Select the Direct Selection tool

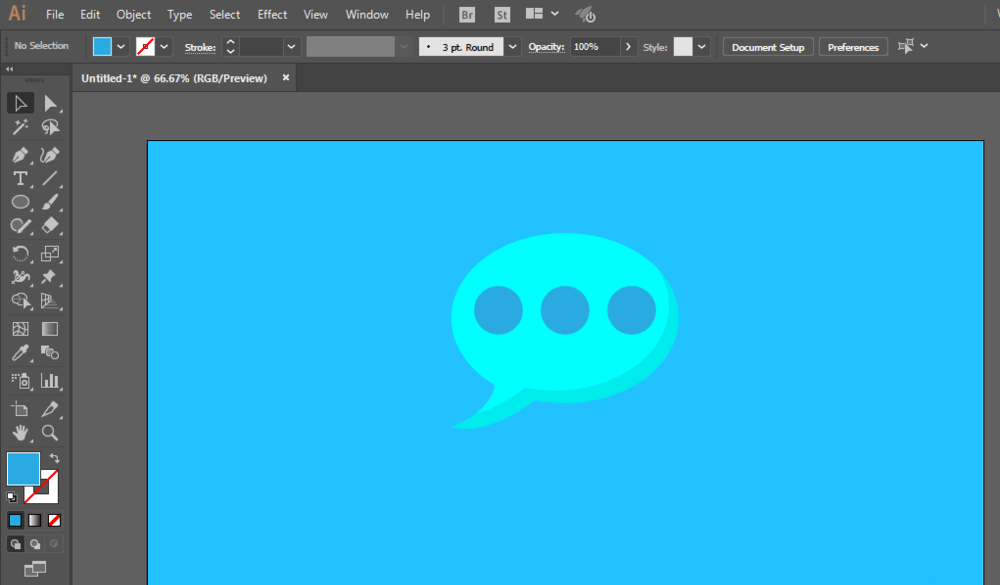coord(50,103)
